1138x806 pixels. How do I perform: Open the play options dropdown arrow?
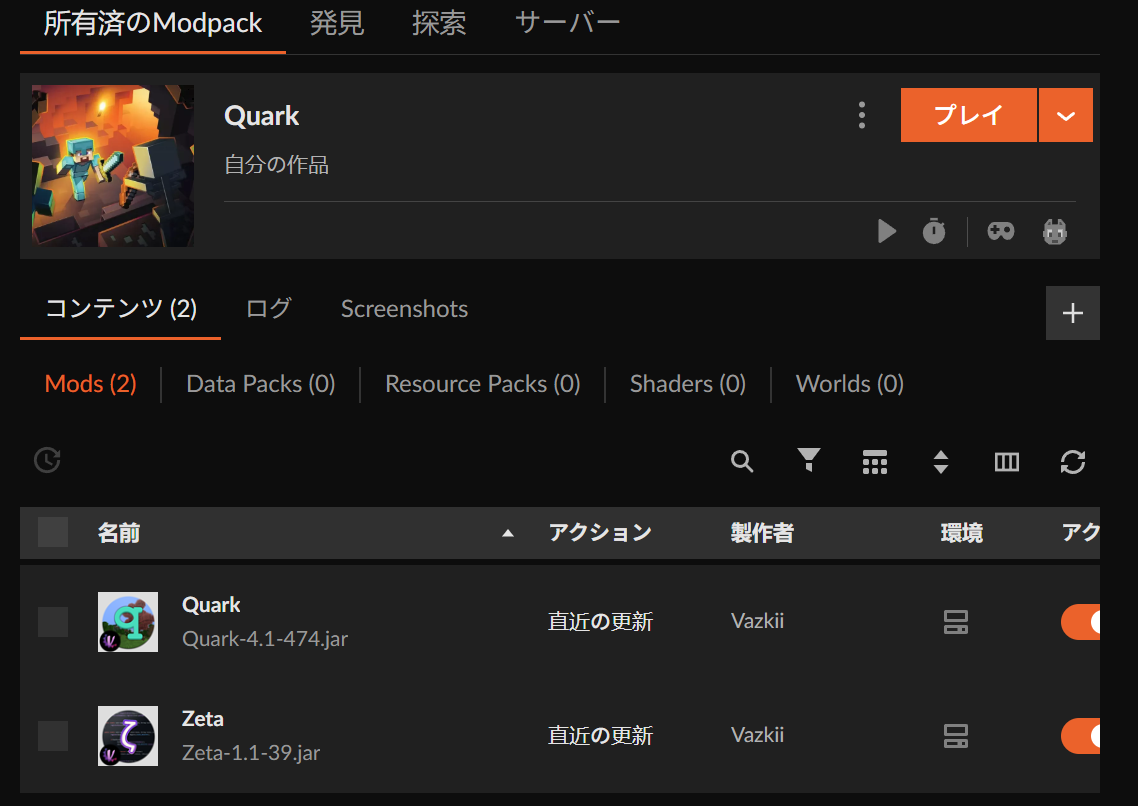click(x=1066, y=115)
